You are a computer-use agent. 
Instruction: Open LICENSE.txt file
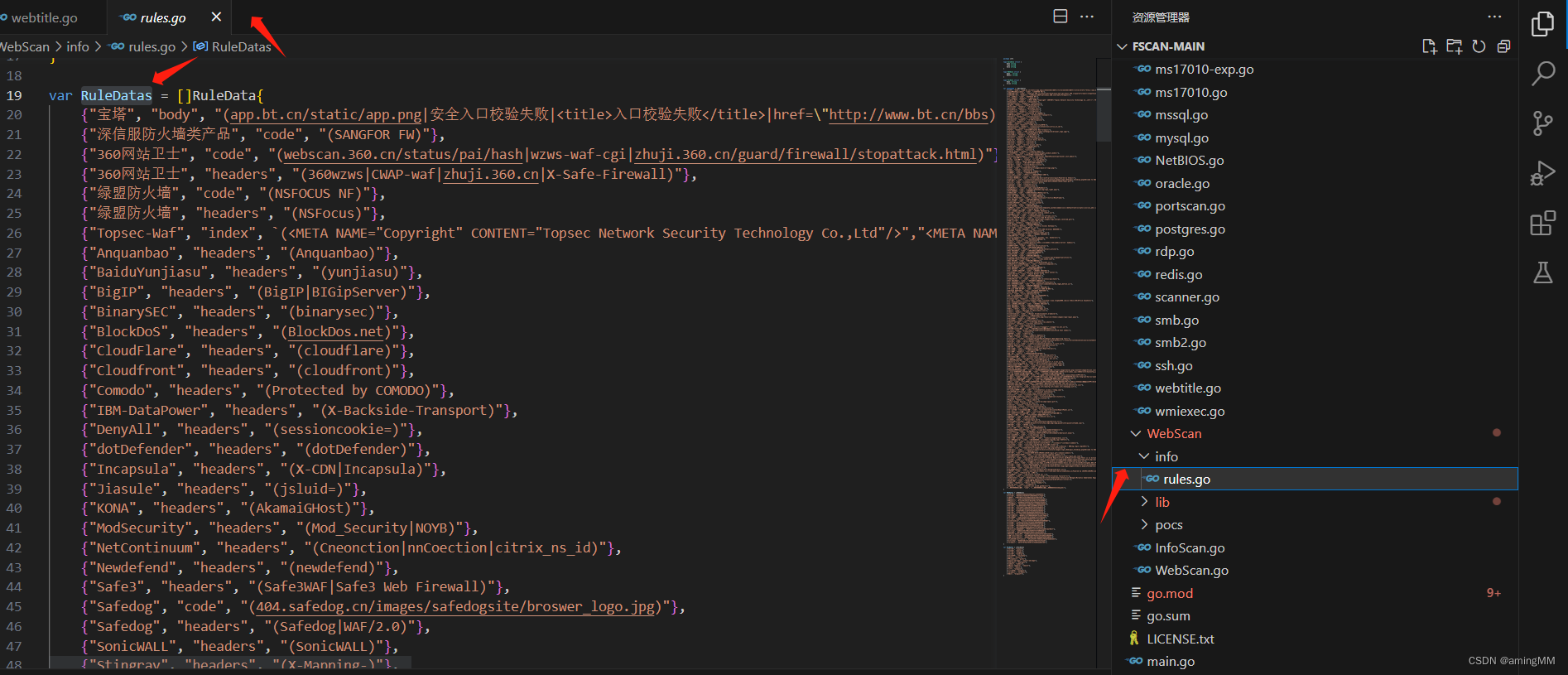(x=1180, y=639)
